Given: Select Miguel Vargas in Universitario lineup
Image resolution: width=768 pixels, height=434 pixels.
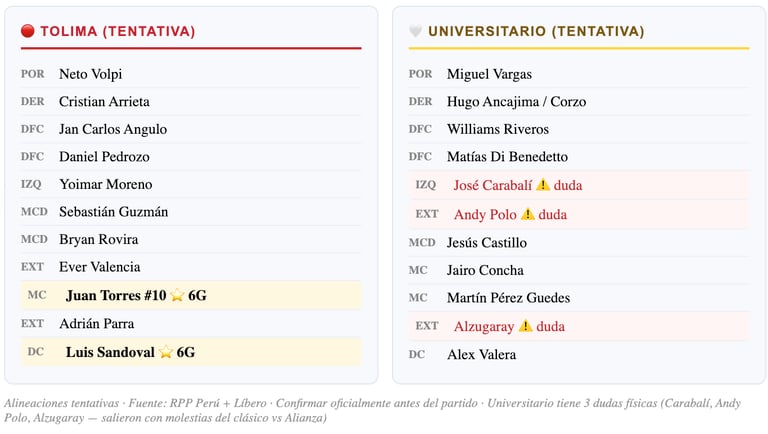Looking at the screenshot, I should pyautogui.click(x=489, y=74).
